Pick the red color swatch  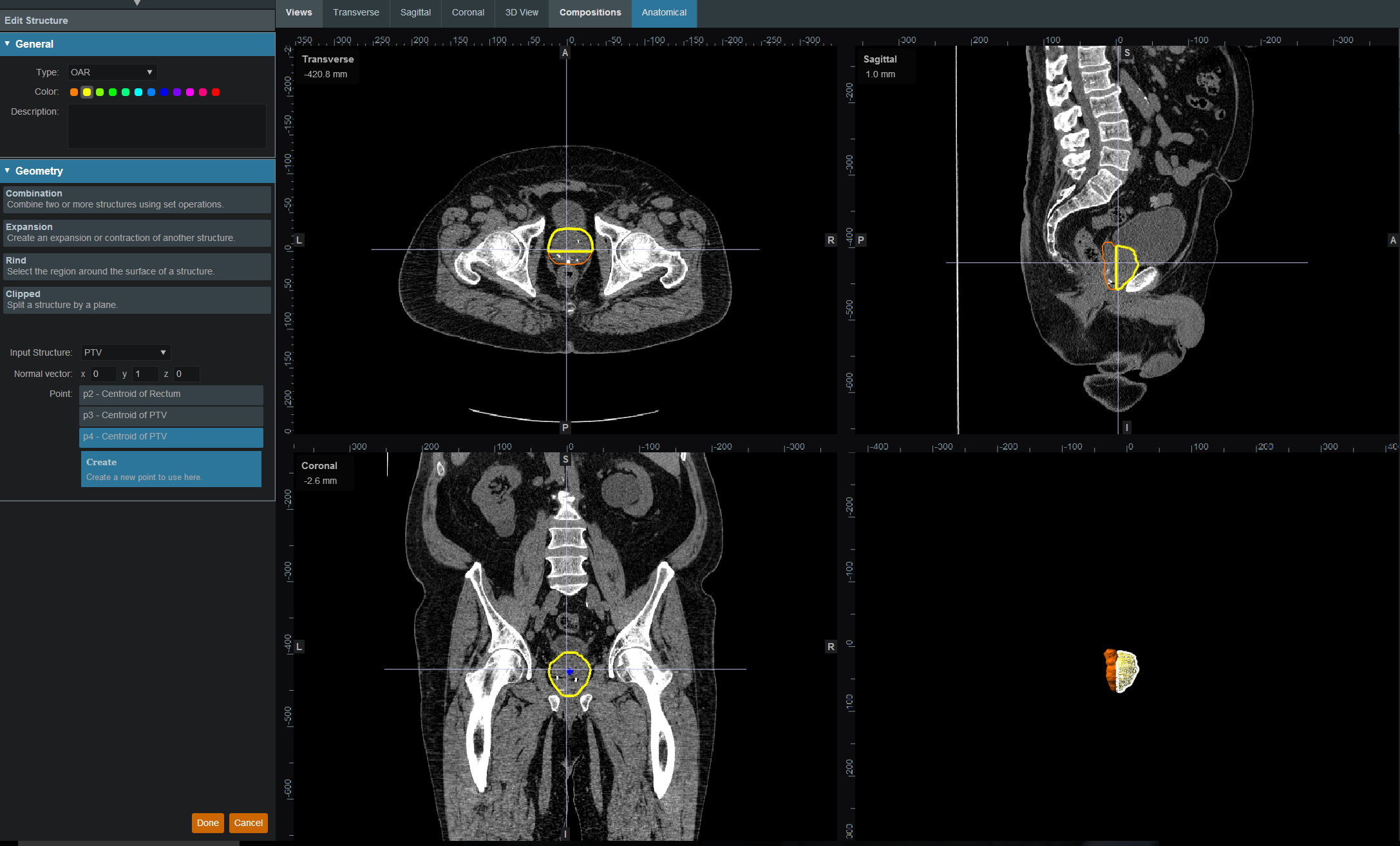pos(216,92)
